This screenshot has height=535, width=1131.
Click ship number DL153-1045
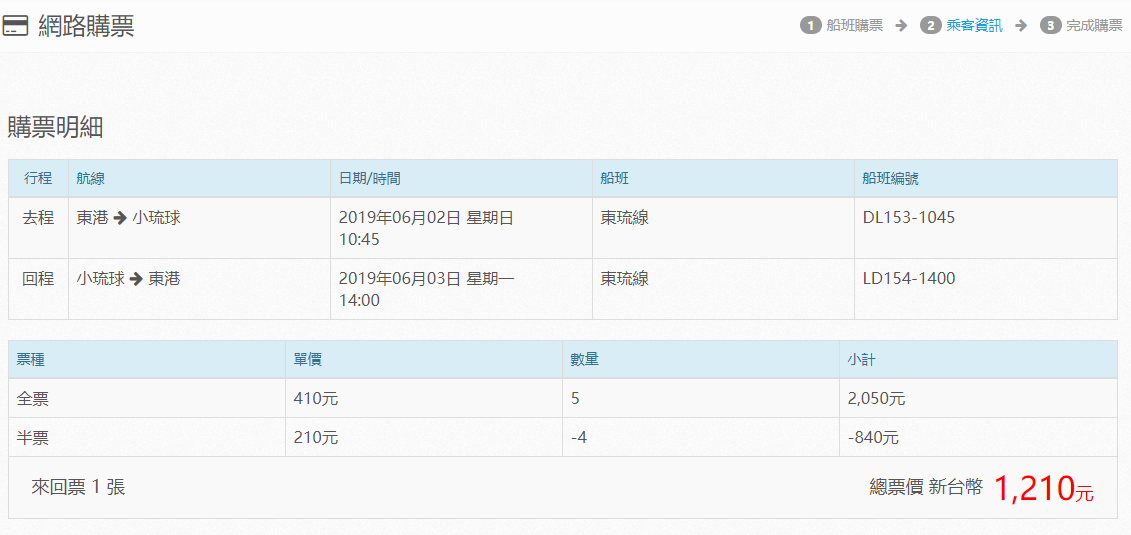909,218
